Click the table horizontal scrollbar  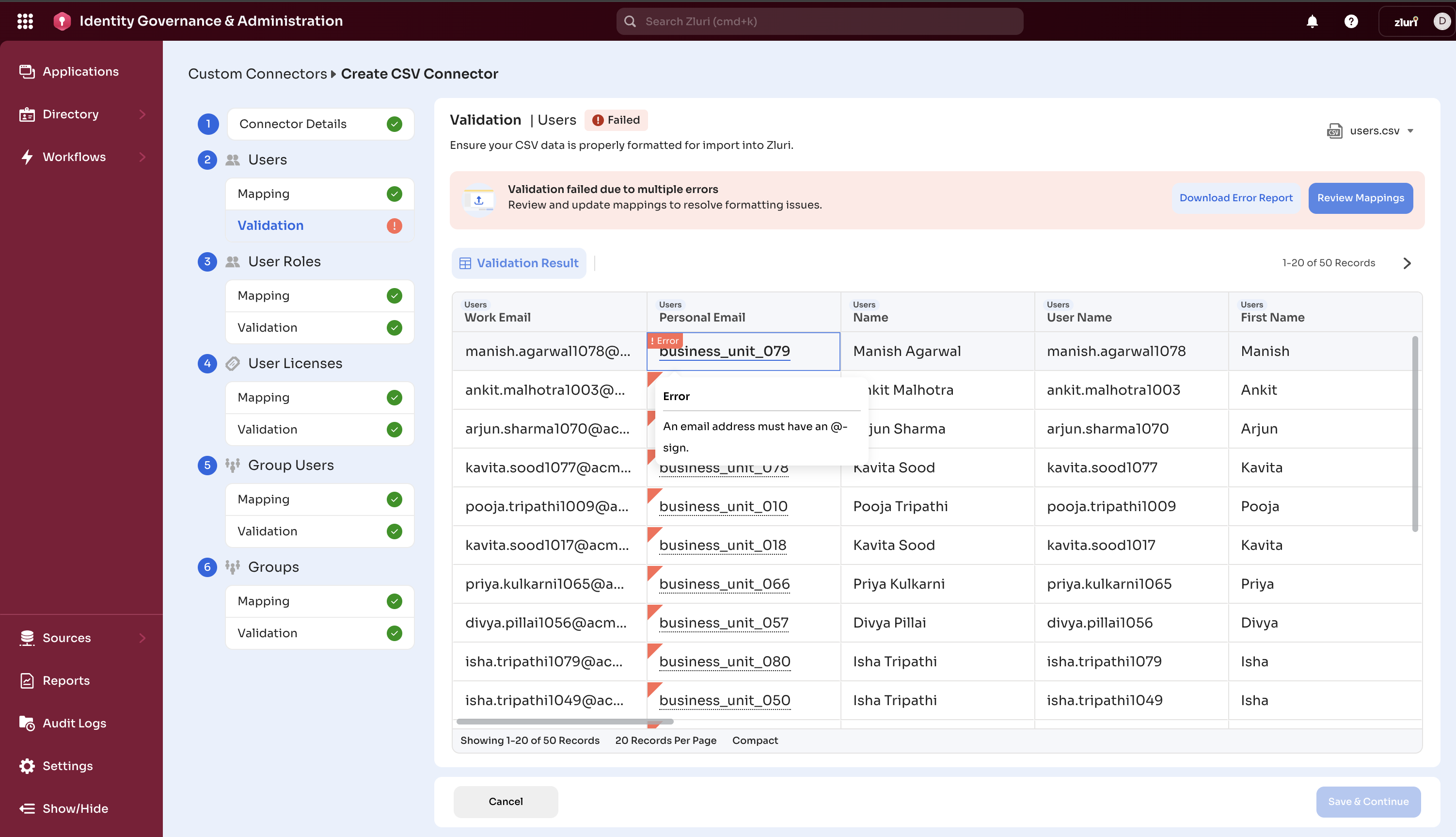pos(564,722)
